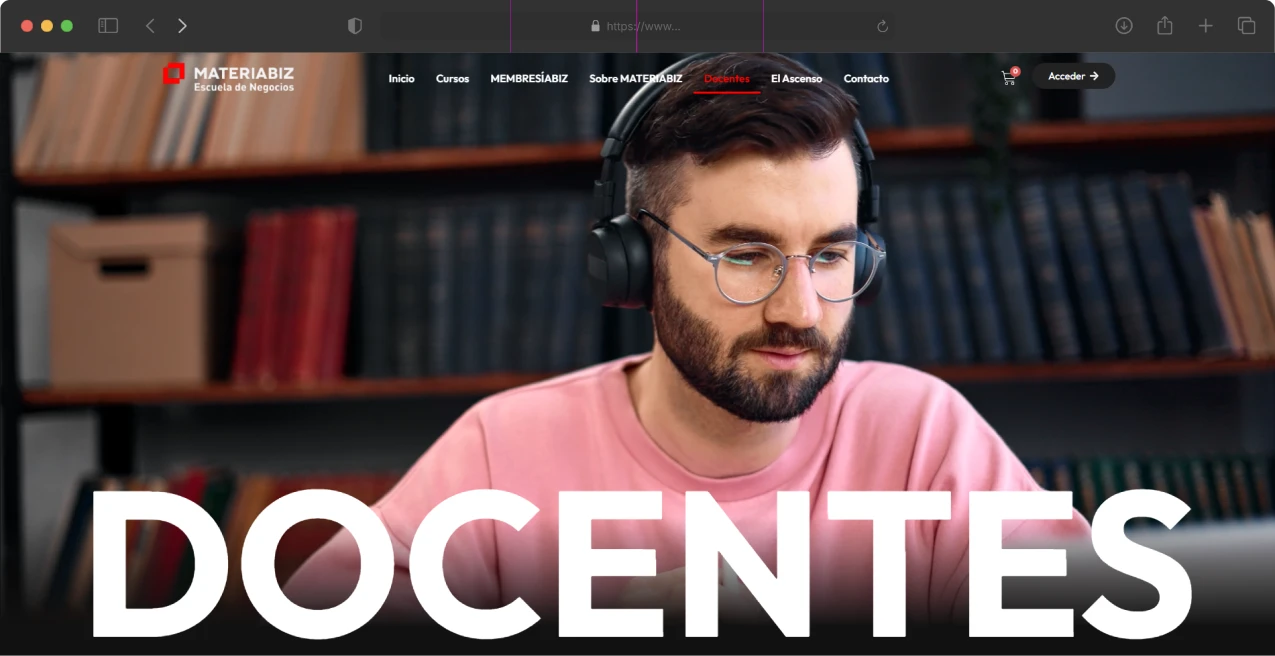Go to the Inicio page

[401, 79]
